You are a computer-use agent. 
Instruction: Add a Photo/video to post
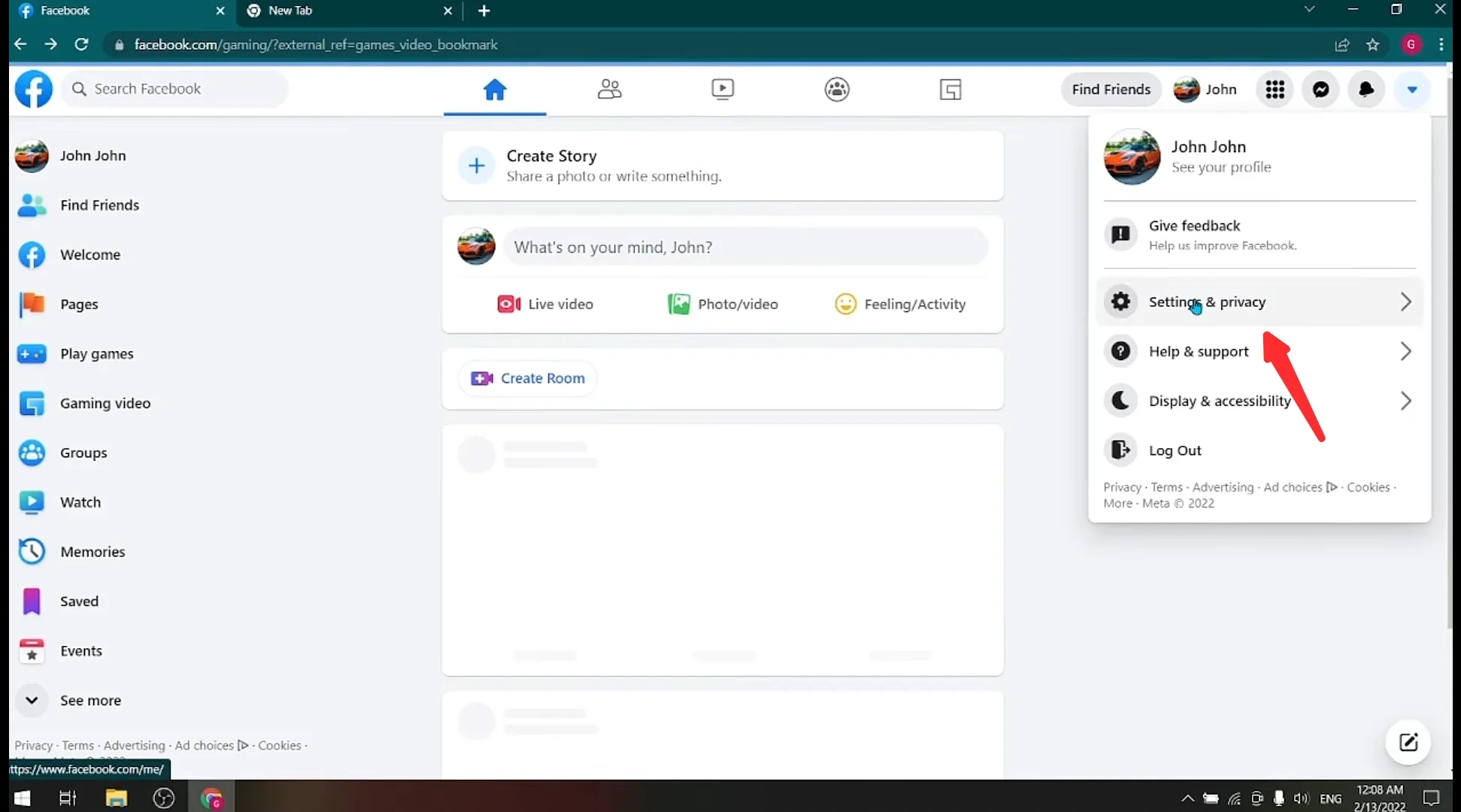pos(723,304)
